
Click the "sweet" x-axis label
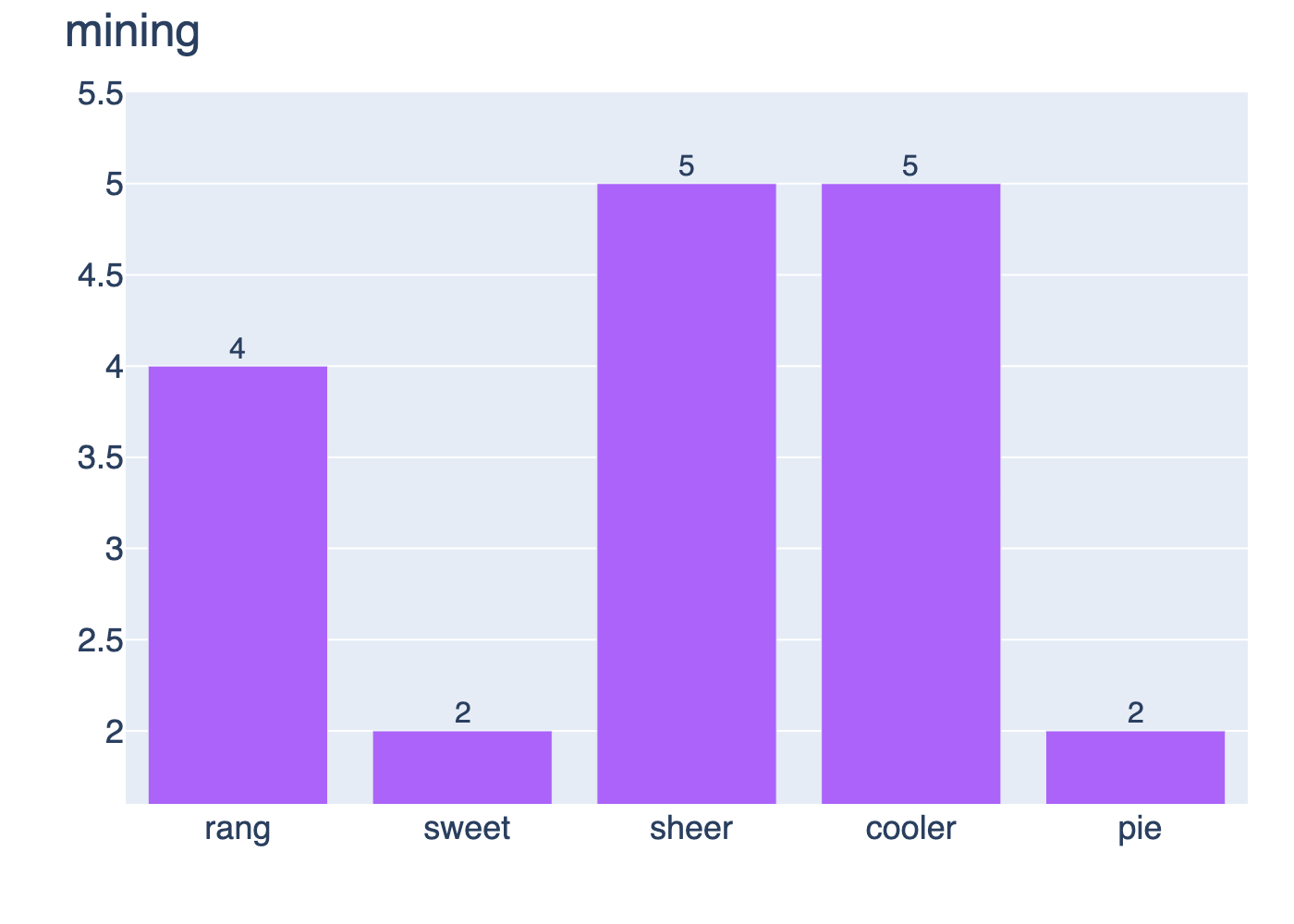[467, 829]
